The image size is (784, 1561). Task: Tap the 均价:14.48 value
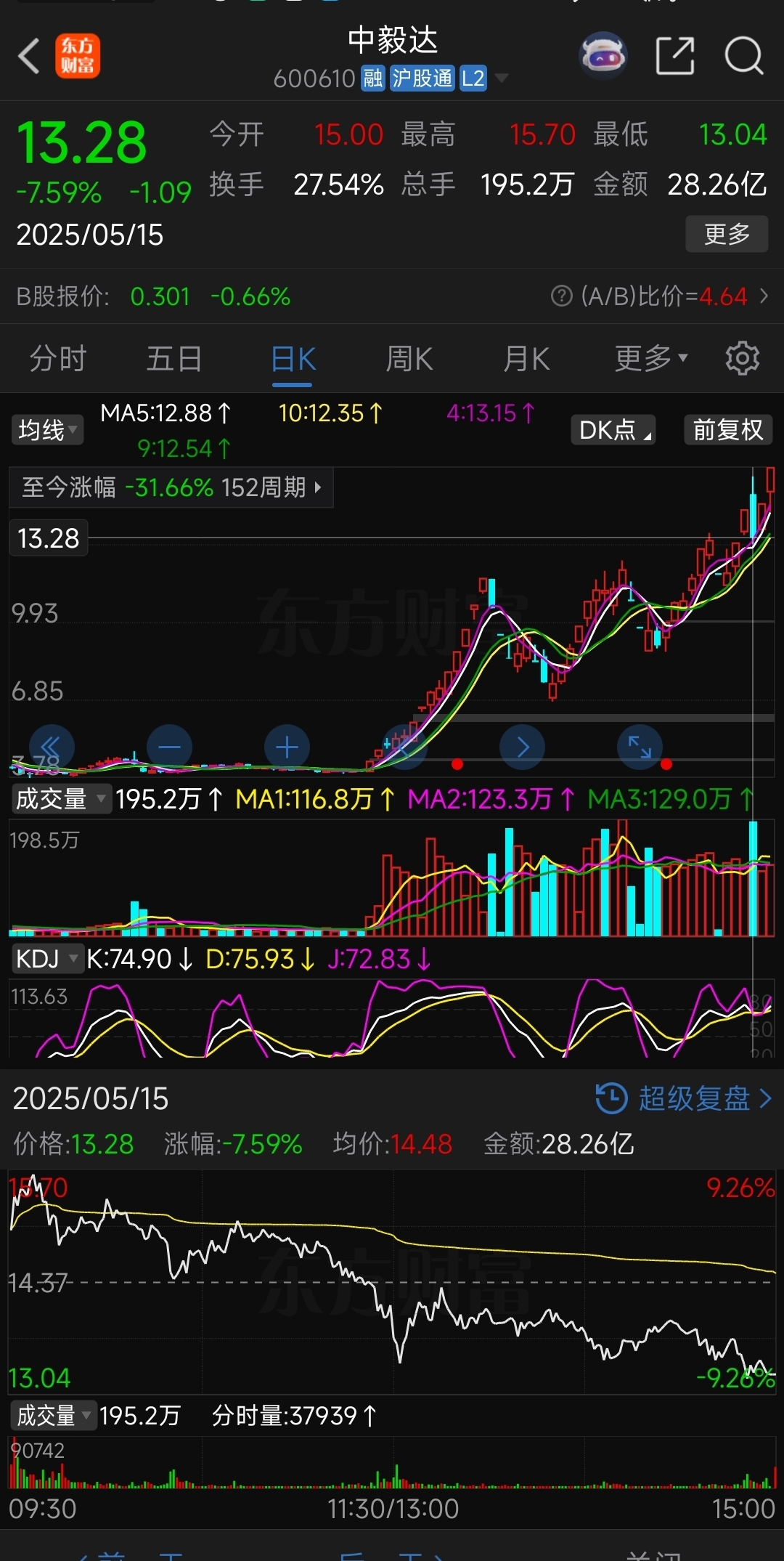(x=393, y=1144)
